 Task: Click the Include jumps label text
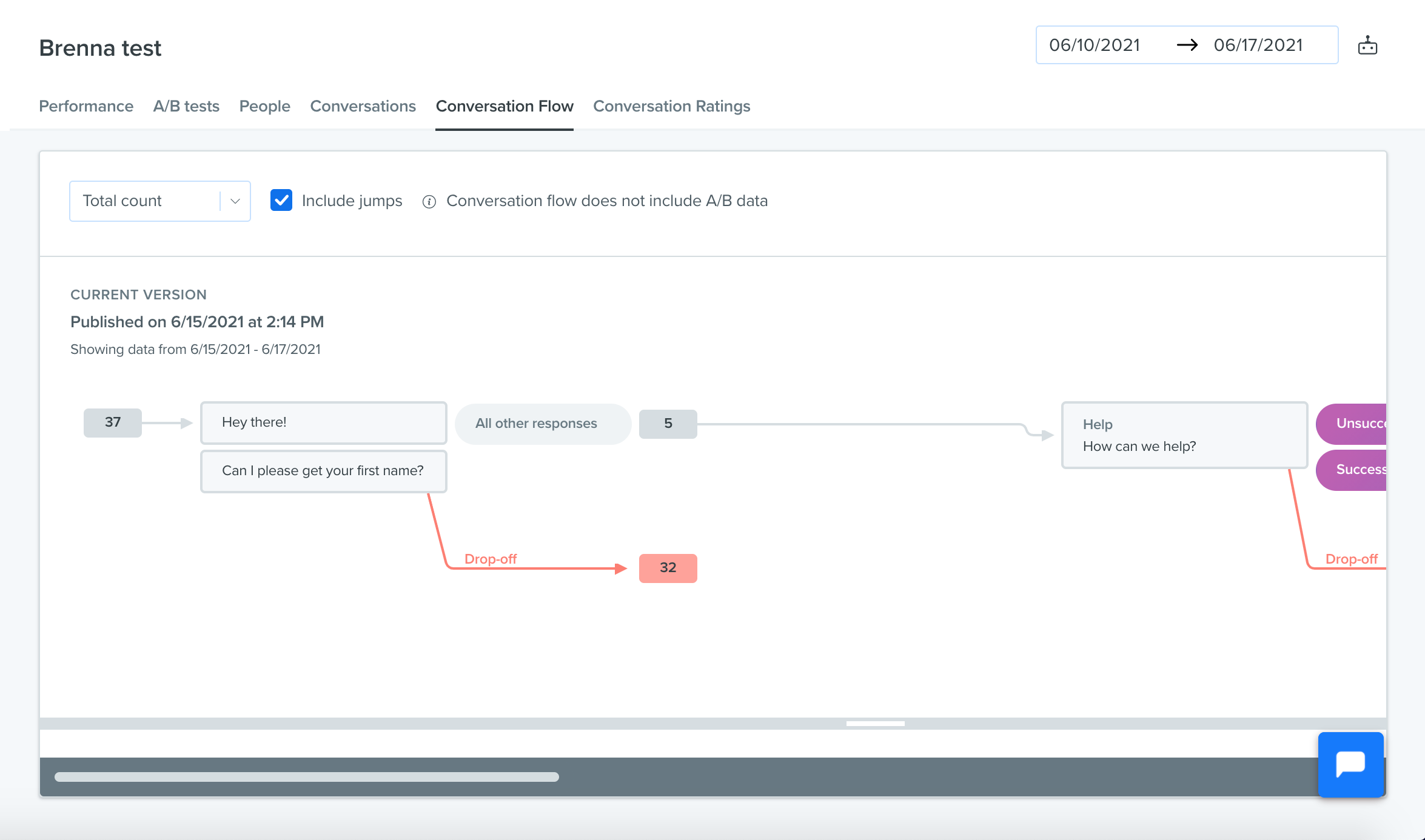(352, 201)
